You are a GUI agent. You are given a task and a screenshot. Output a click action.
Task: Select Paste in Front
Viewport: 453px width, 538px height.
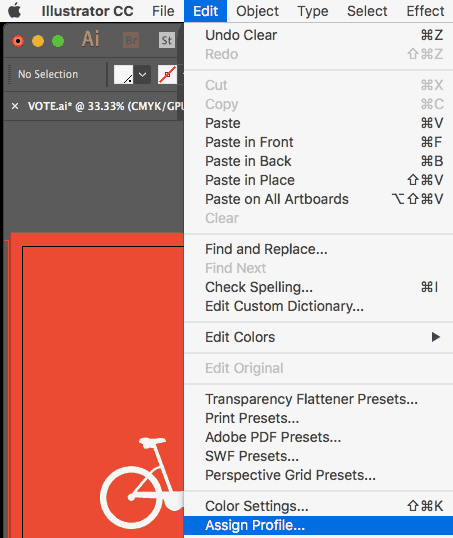click(x=318, y=142)
